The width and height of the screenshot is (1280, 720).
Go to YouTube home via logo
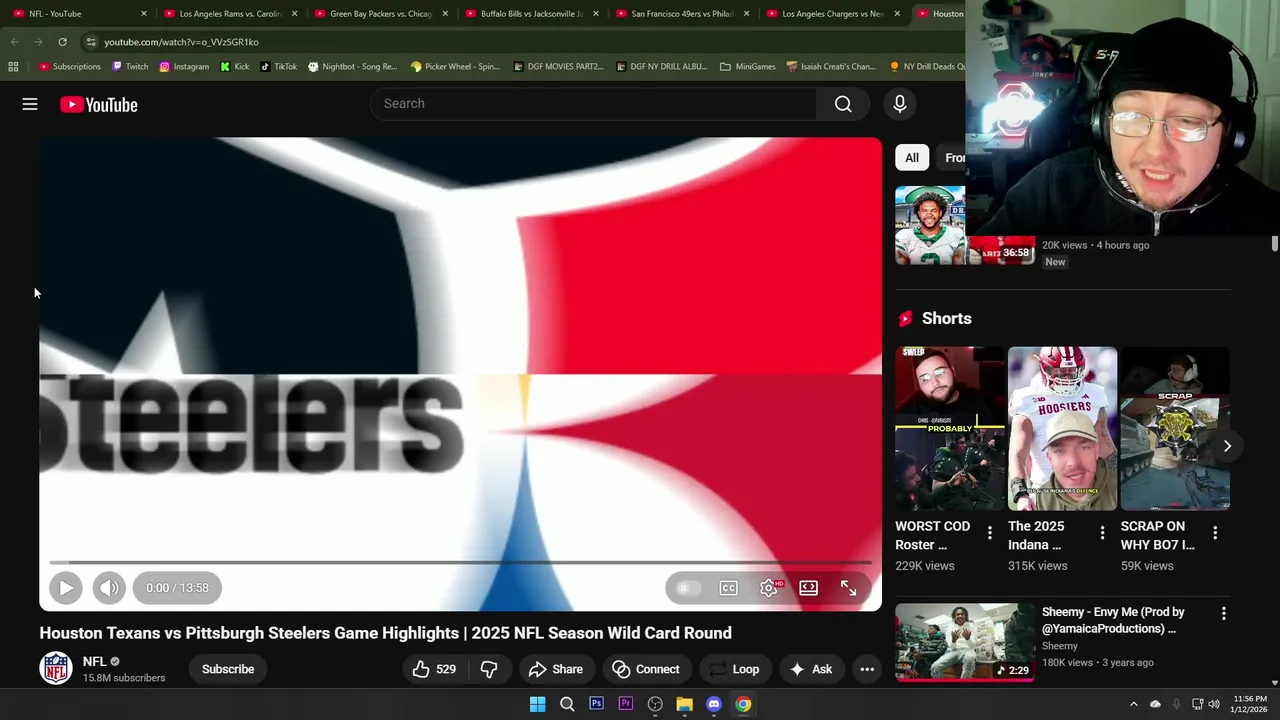[98, 104]
